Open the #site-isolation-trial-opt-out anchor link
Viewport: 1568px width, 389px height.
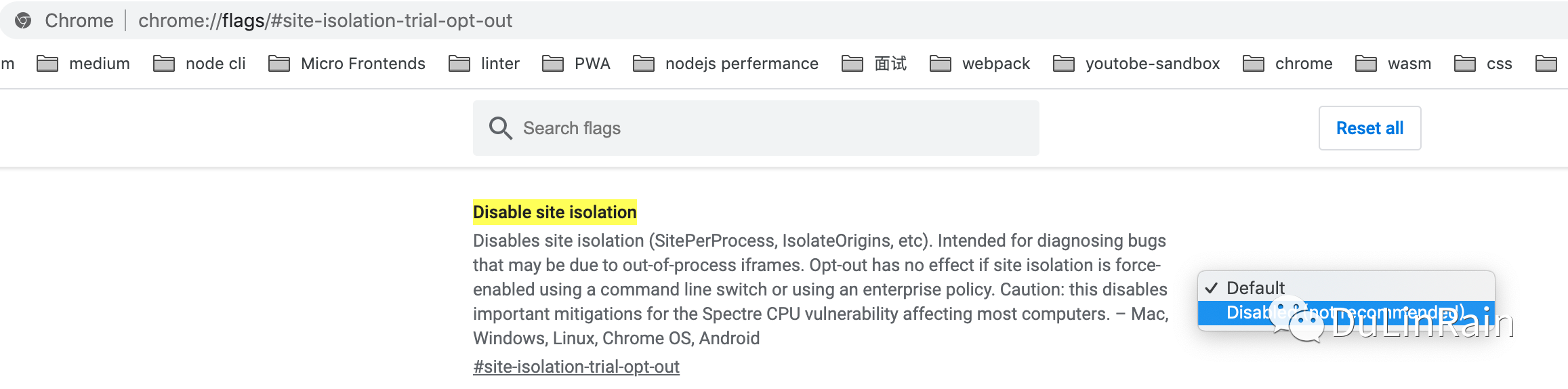[x=576, y=367]
